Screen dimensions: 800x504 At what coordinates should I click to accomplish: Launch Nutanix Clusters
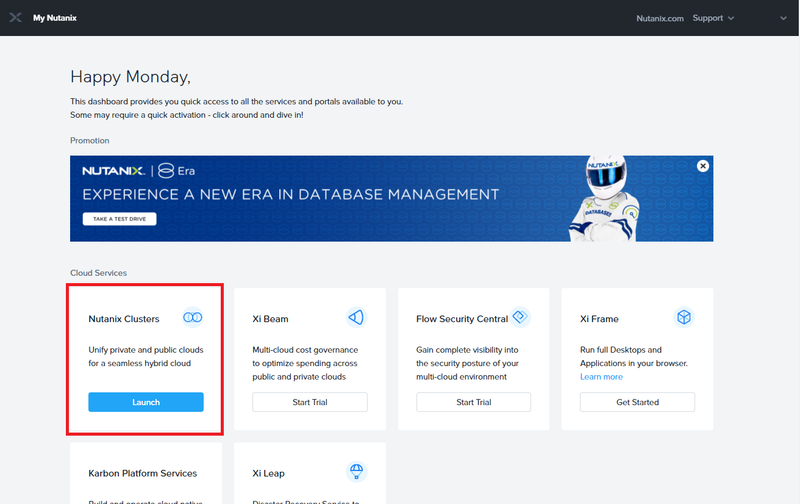pos(146,402)
